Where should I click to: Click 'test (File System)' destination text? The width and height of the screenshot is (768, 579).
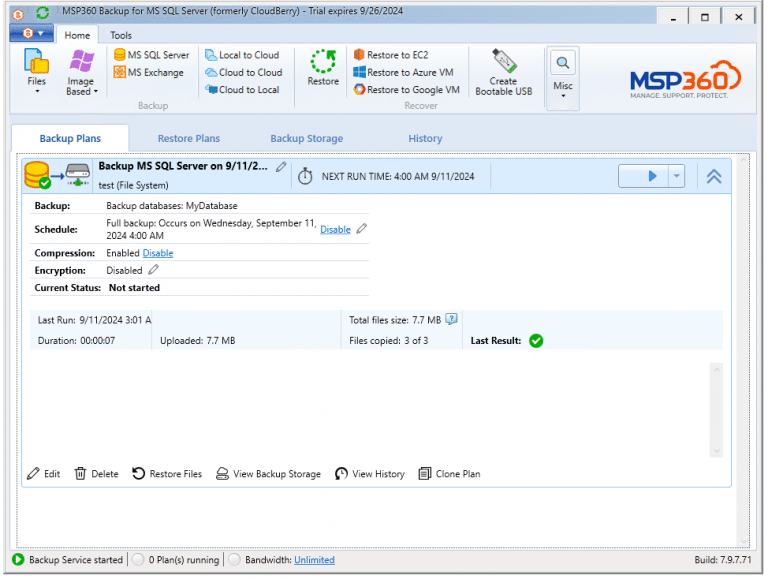click(133, 185)
